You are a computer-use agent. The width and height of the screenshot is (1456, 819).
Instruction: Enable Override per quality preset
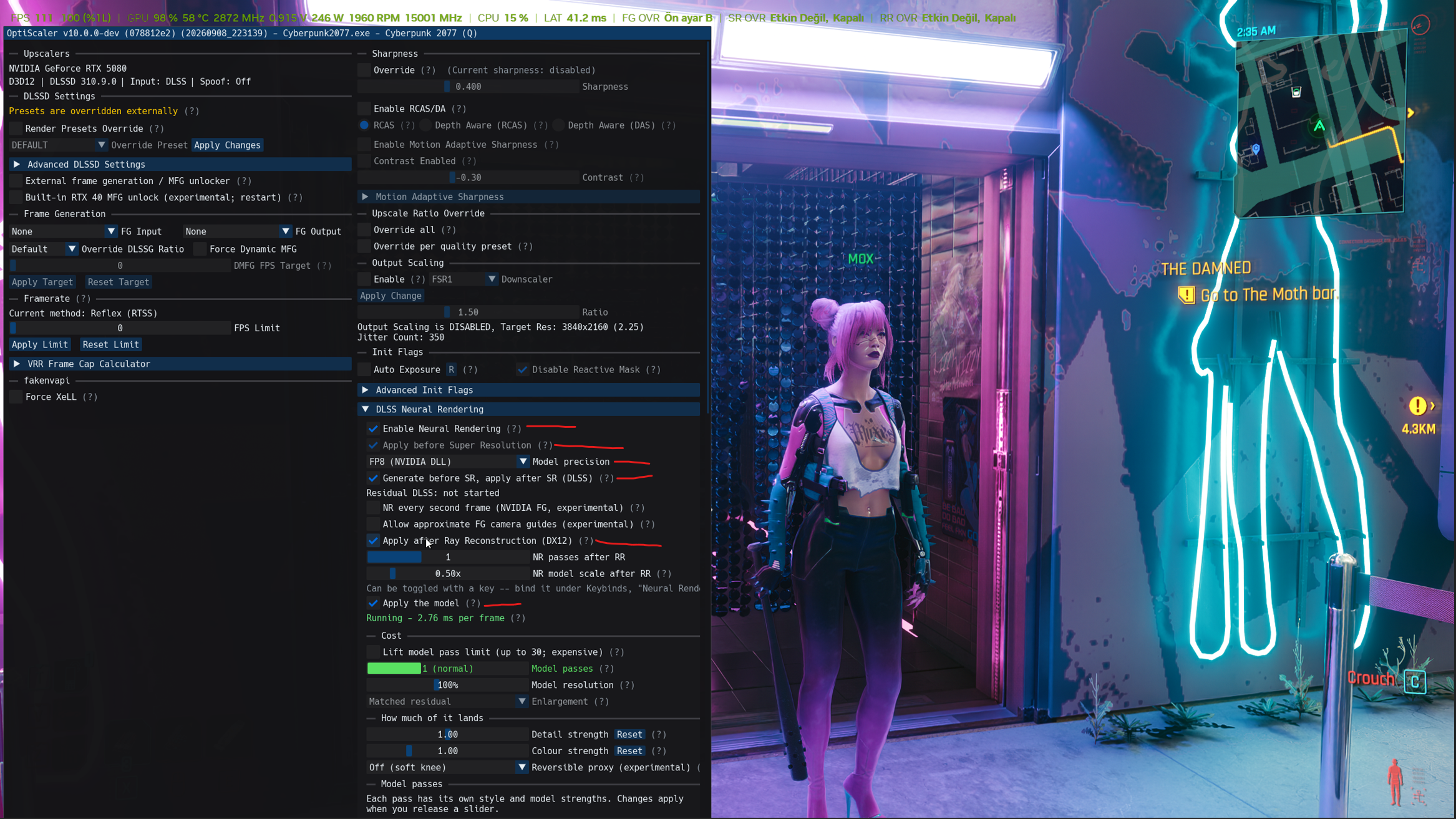click(x=364, y=246)
